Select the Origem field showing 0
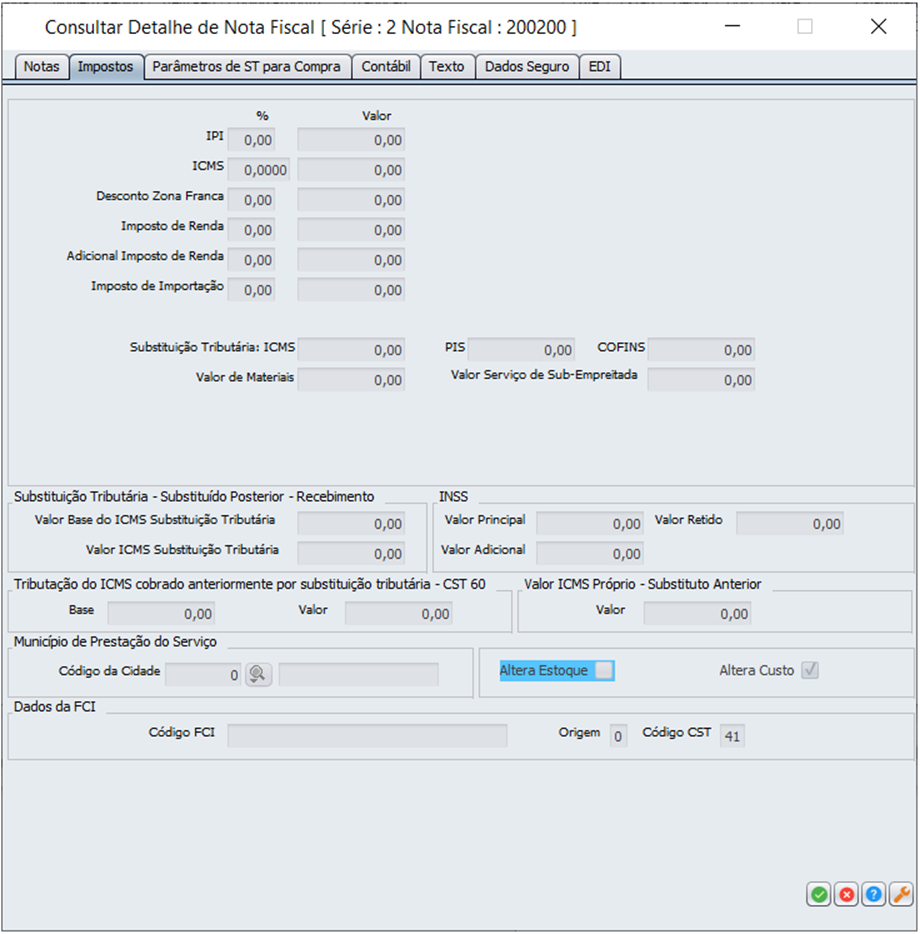The width and height of the screenshot is (920, 934). tap(618, 736)
